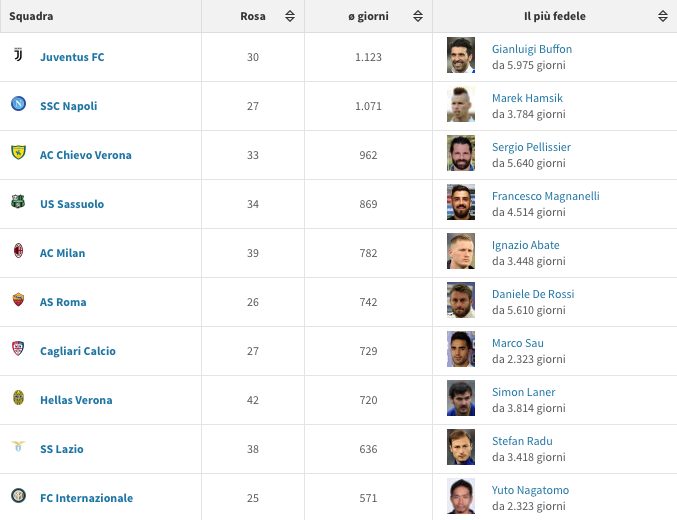The height and width of the screenshot is (520, 677).
Task: Sort table by ø giorni column arrows
Action: pos(419,17)
